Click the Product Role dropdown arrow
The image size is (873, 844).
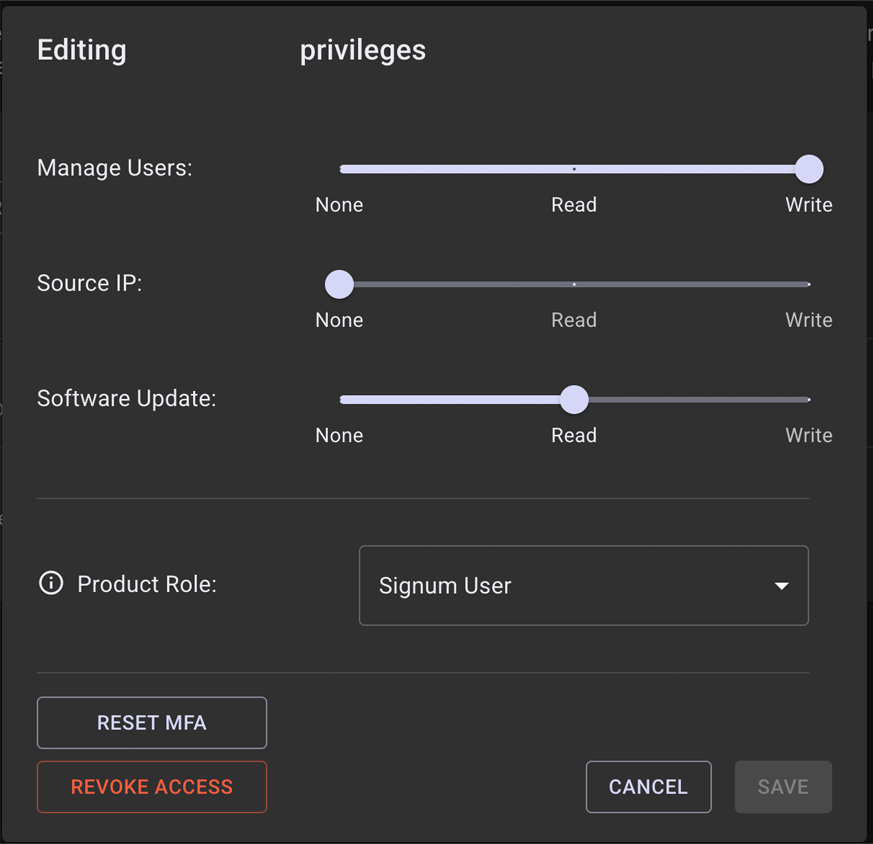781,586
